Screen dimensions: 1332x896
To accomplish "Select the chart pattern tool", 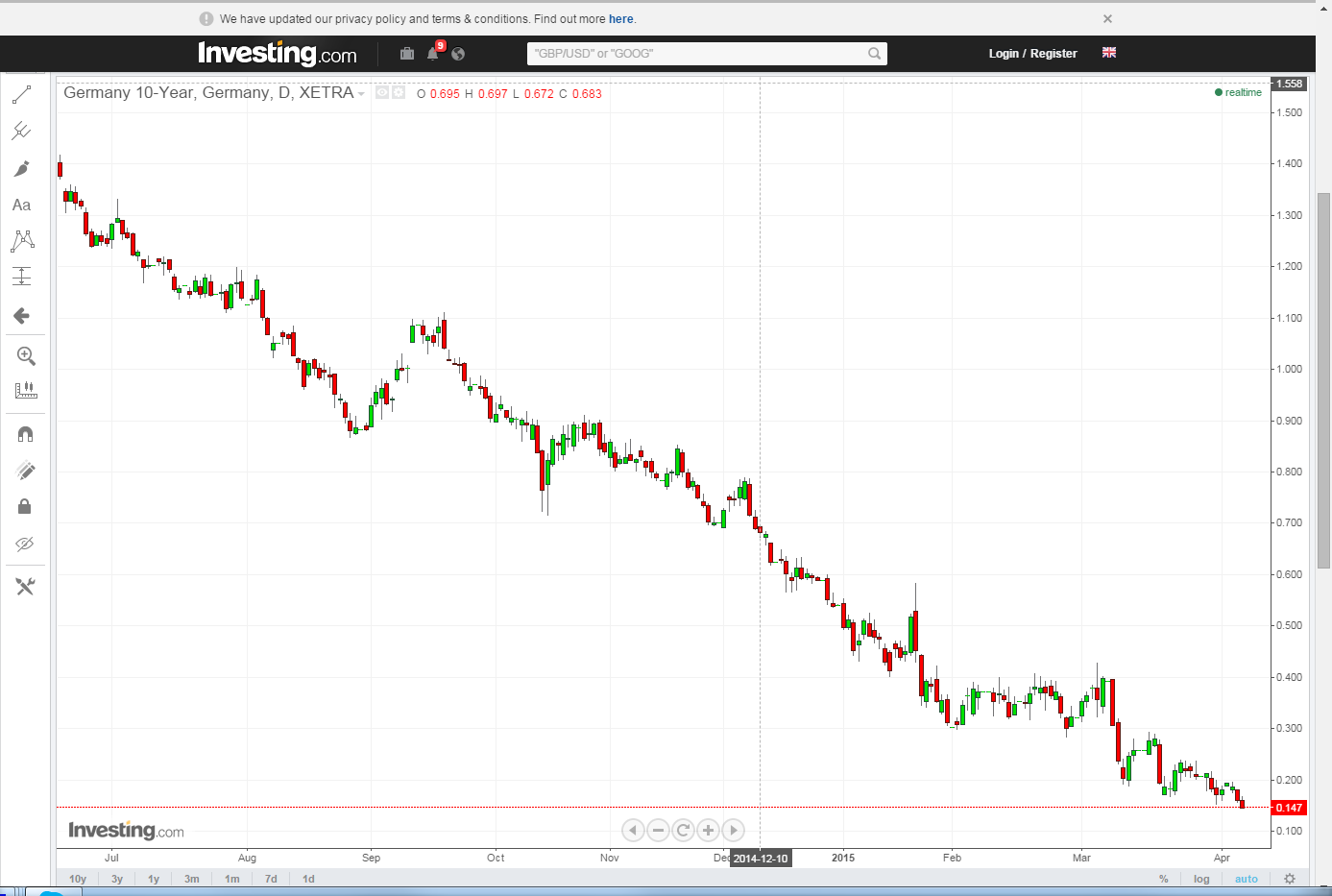I will point(22,241).
